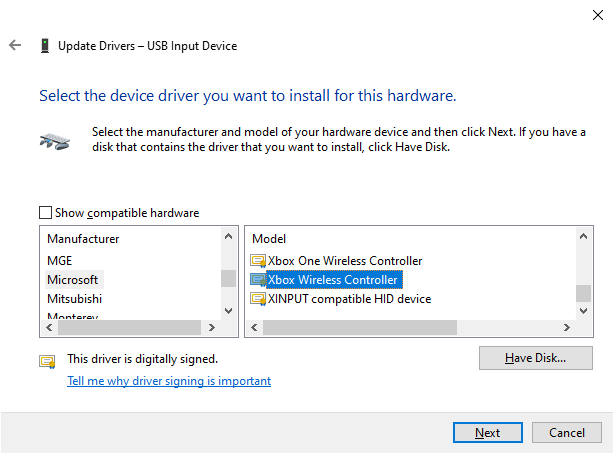
Task: Click Manufacturer list scroll down arrow
Action: point(229,311)
